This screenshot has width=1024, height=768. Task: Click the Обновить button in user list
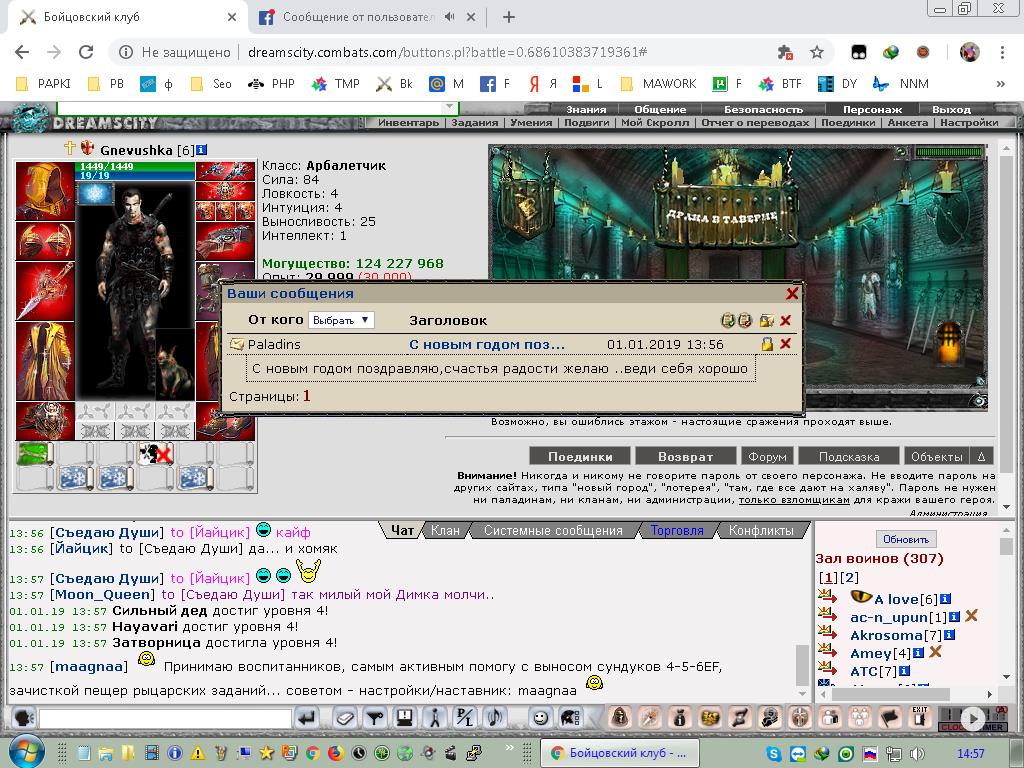[906, 539]
